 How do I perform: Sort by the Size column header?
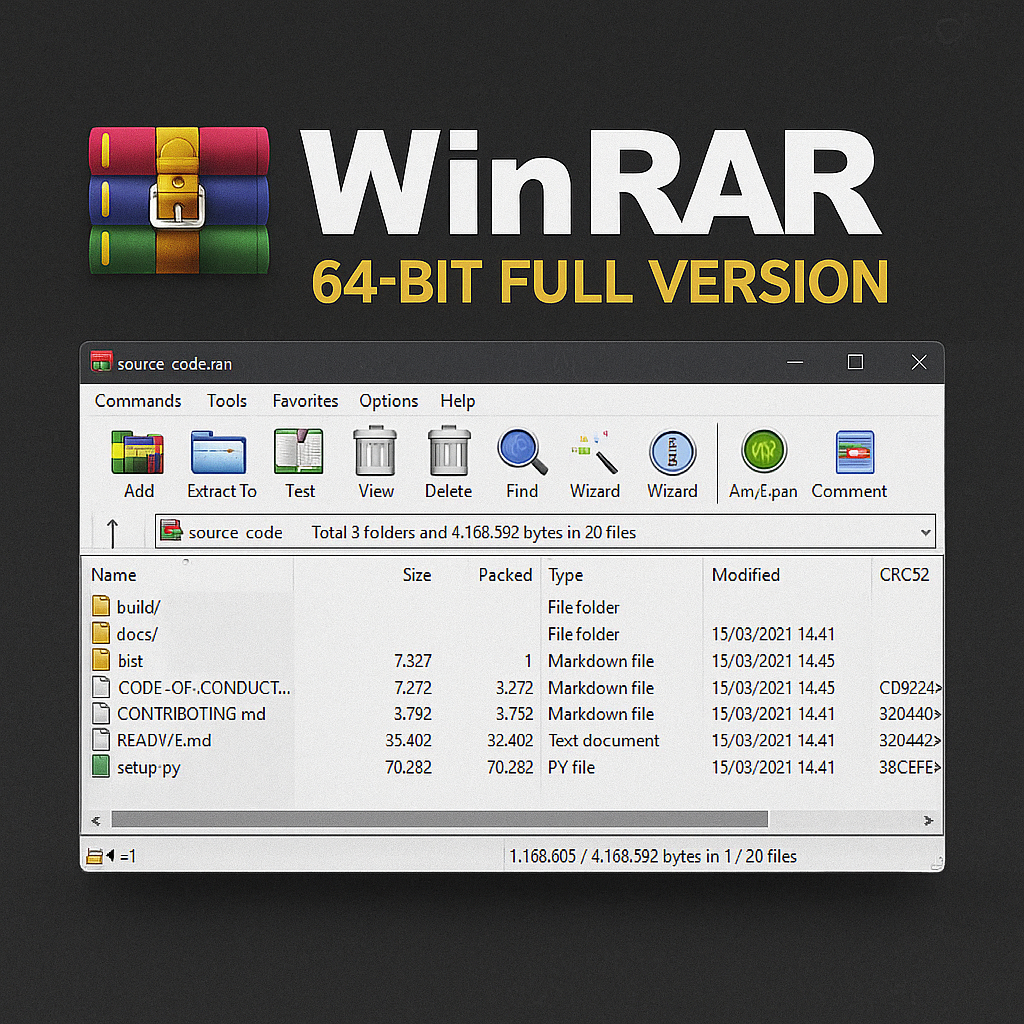coord(417,575)
